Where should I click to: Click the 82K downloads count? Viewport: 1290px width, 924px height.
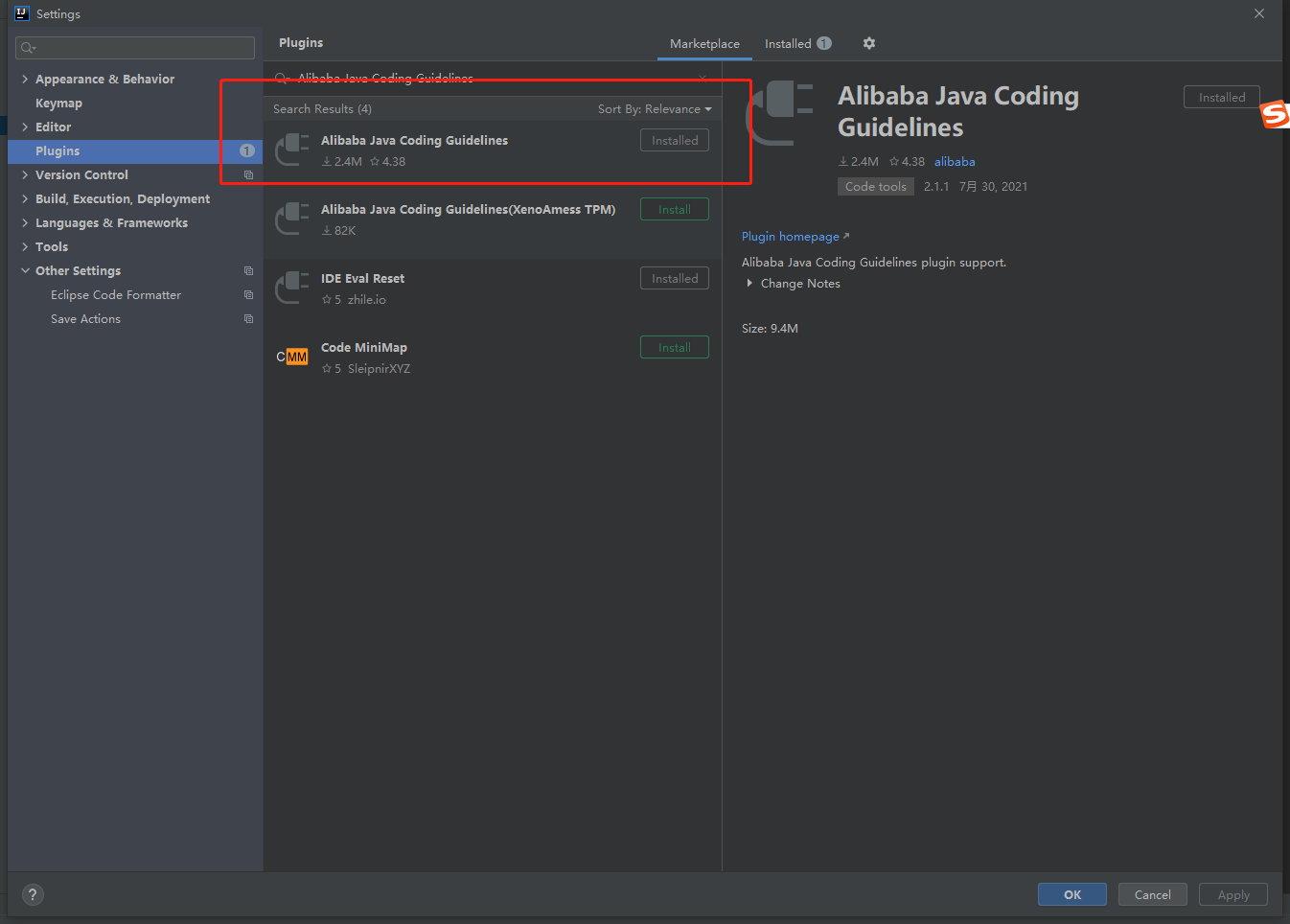click(x=338, y=230)
